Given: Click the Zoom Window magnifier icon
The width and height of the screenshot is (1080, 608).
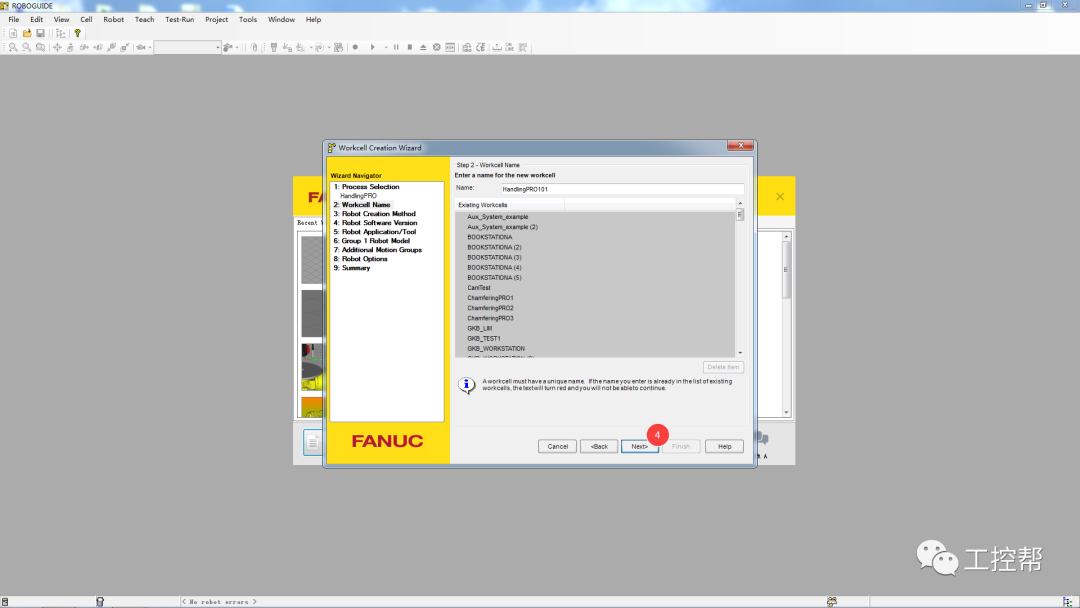Looking at the screenshot, I should tap(40, 48).
